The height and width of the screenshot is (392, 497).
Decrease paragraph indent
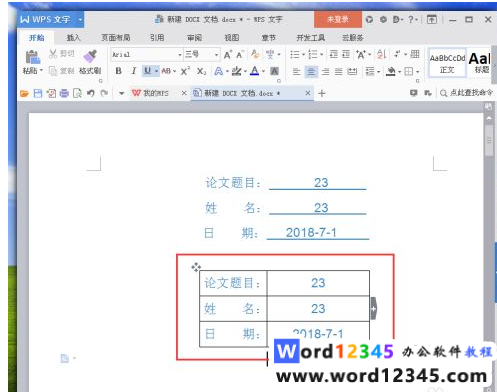[333, 54]
